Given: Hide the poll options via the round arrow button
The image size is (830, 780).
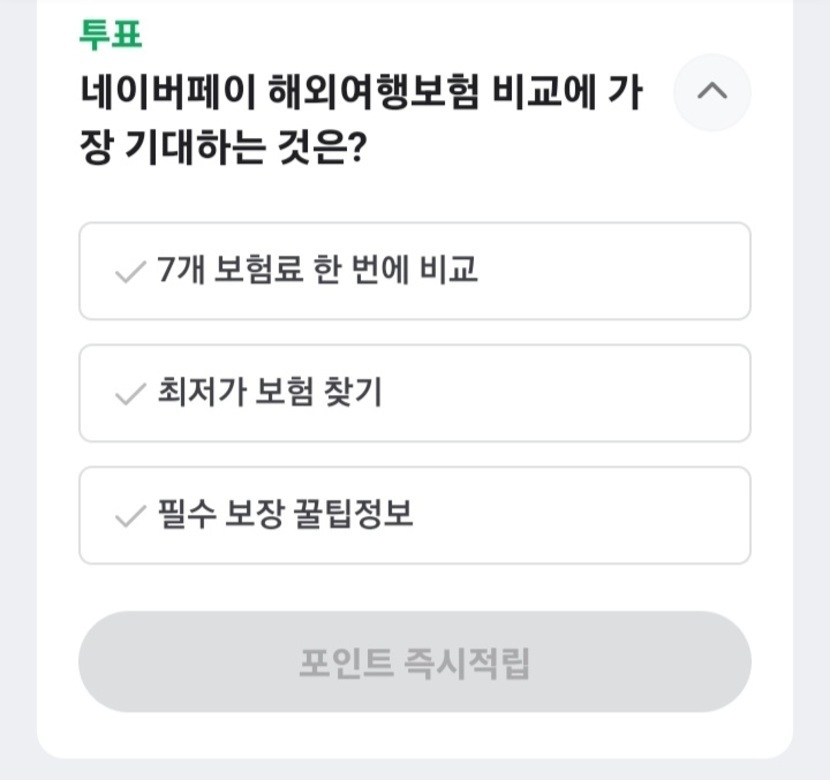Looking at the screenshot, I should (x=711, y=92).
